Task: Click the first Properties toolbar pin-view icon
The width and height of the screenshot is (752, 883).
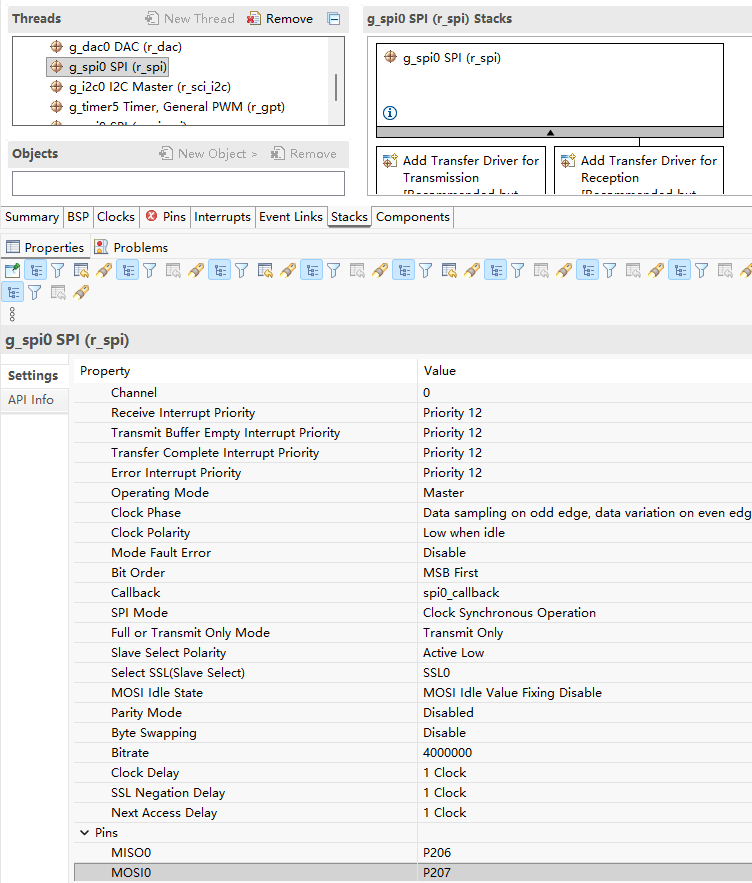Action: point(12,270)
